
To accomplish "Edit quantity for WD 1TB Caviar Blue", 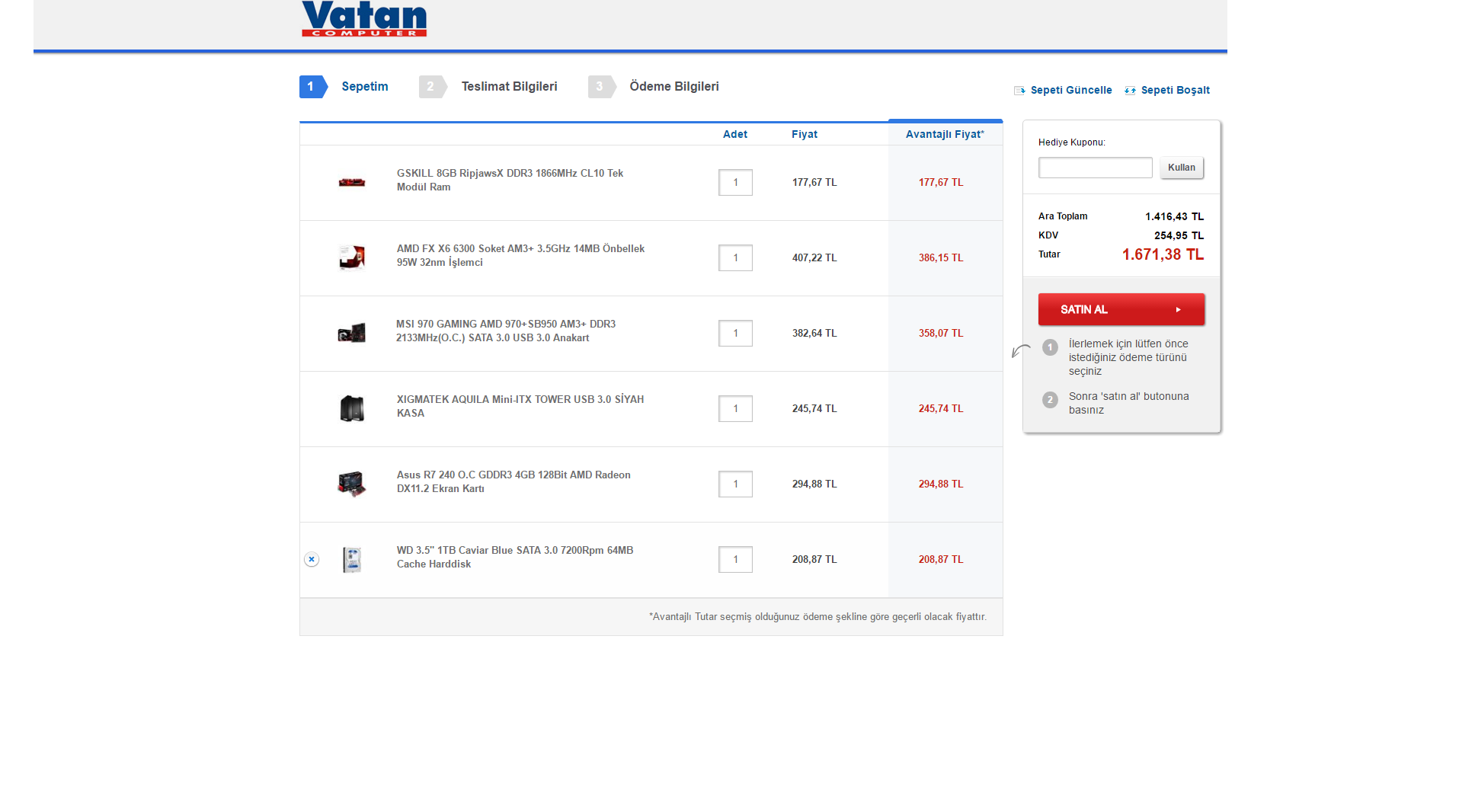I will [735, 560].
